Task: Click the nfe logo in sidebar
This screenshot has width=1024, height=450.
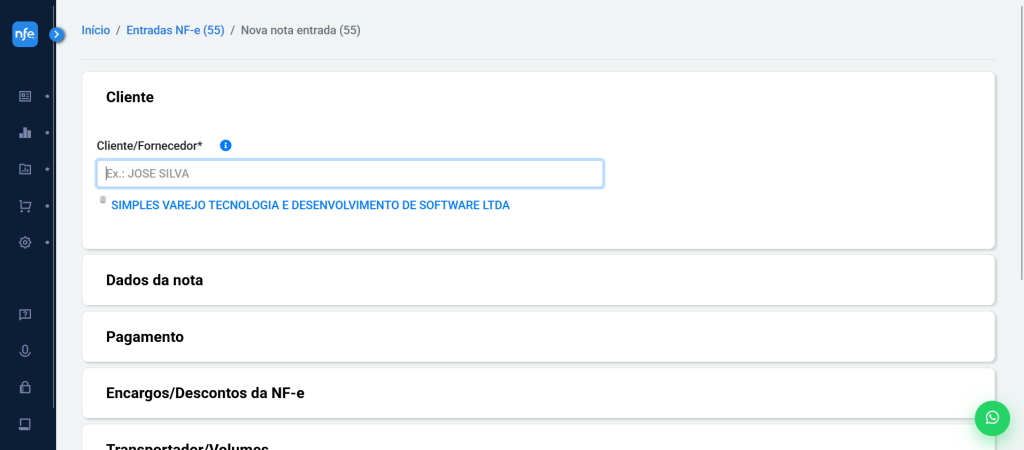Action: point(25,35)
